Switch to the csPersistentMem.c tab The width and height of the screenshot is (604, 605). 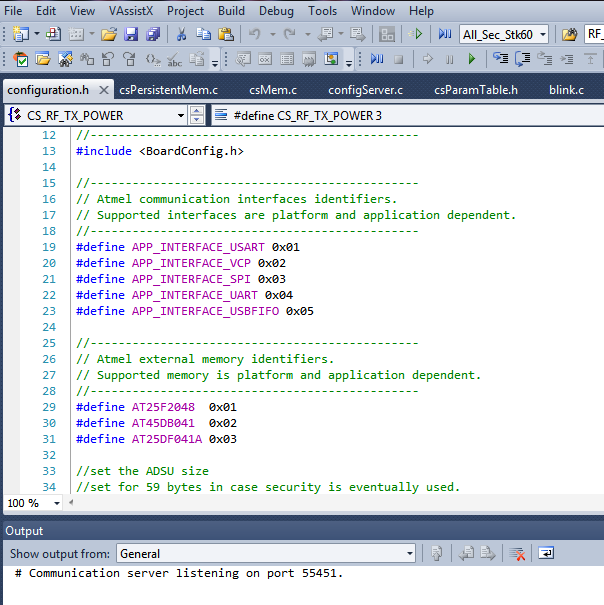pos(168,90)
